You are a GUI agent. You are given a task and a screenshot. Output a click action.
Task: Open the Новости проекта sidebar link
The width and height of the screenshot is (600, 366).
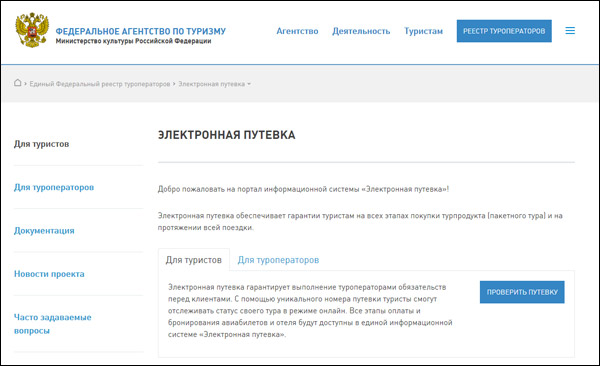(49, 274)
